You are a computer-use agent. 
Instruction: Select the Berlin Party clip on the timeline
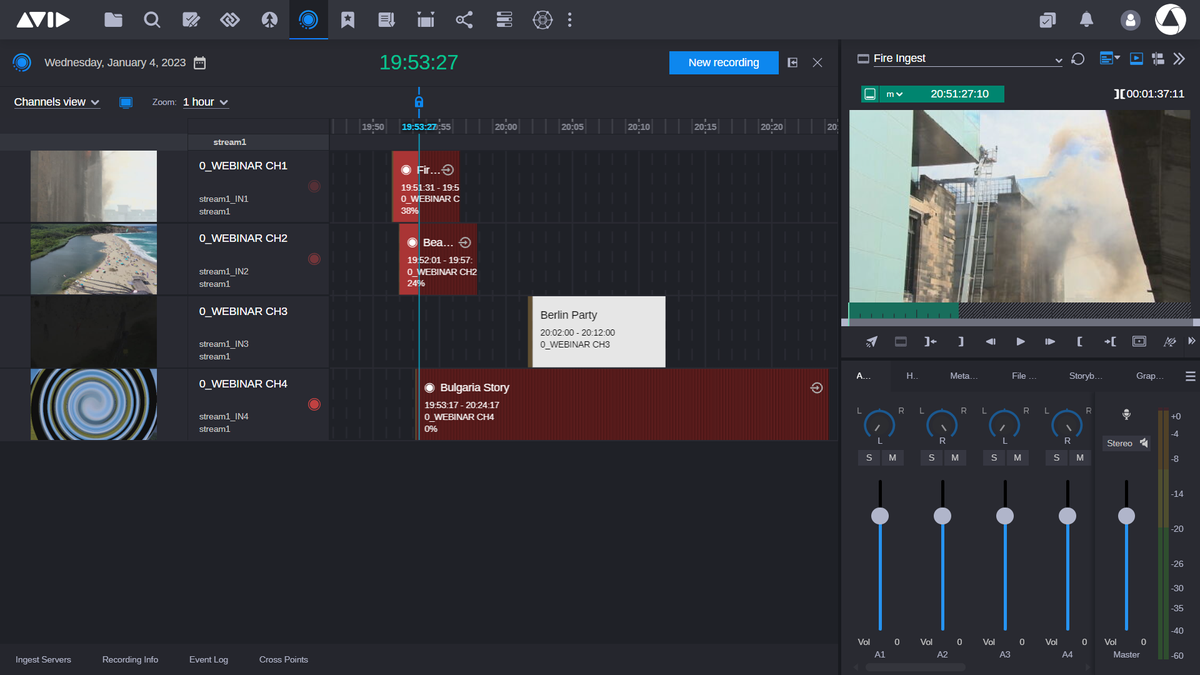pos(595,330)
